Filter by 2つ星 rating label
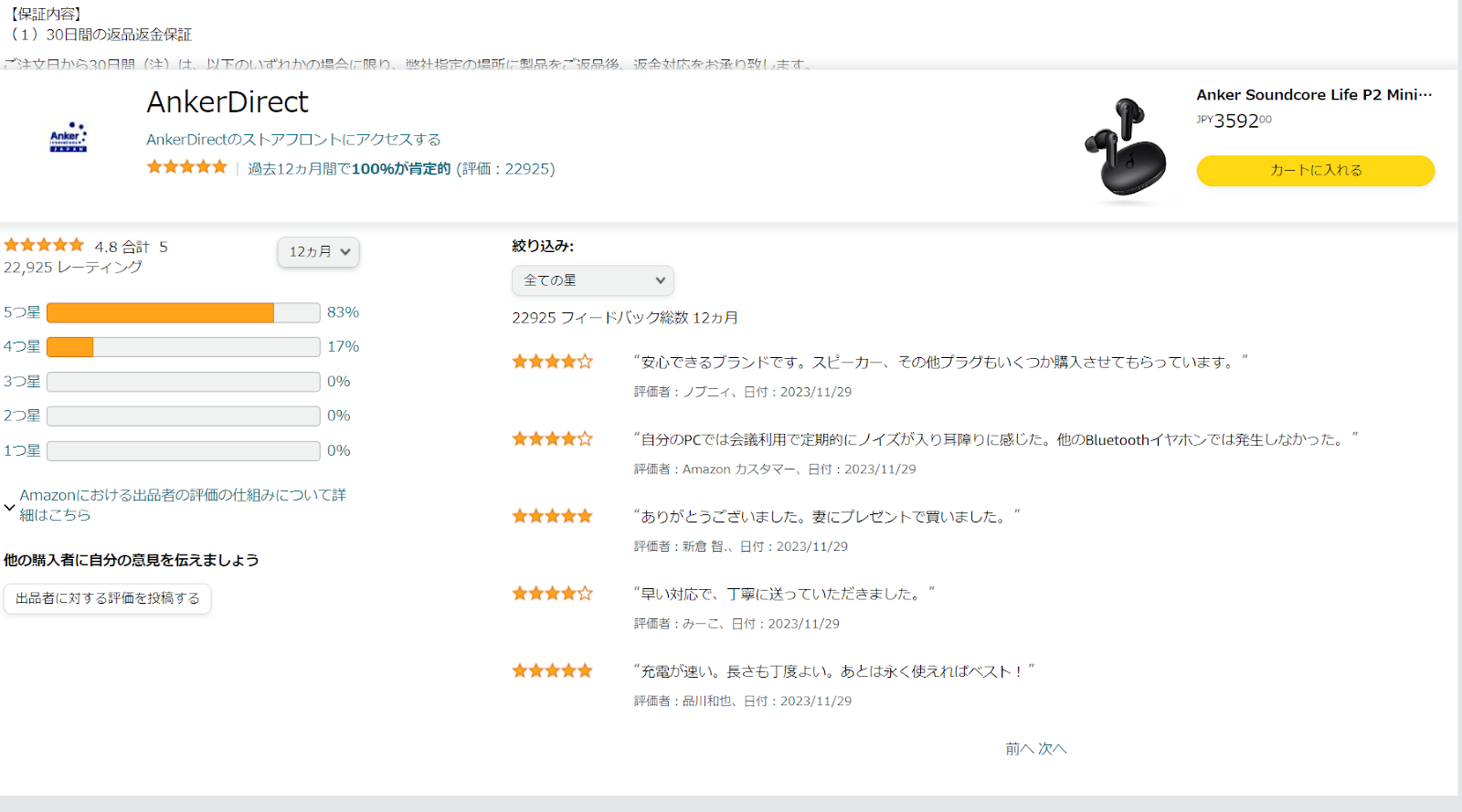 (x=22, y=416)
